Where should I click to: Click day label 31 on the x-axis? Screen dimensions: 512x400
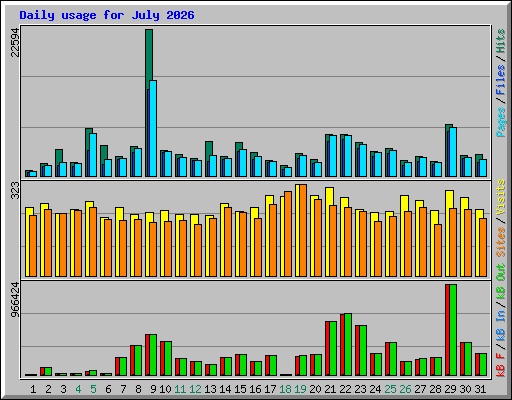click(x=480, y=389)
